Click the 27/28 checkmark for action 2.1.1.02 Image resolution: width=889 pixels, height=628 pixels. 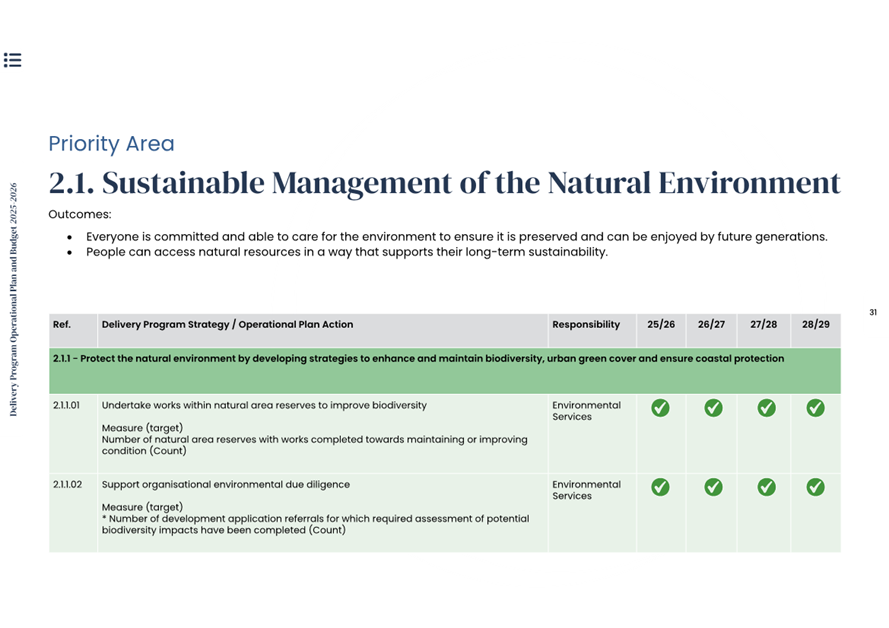point(765,487)
